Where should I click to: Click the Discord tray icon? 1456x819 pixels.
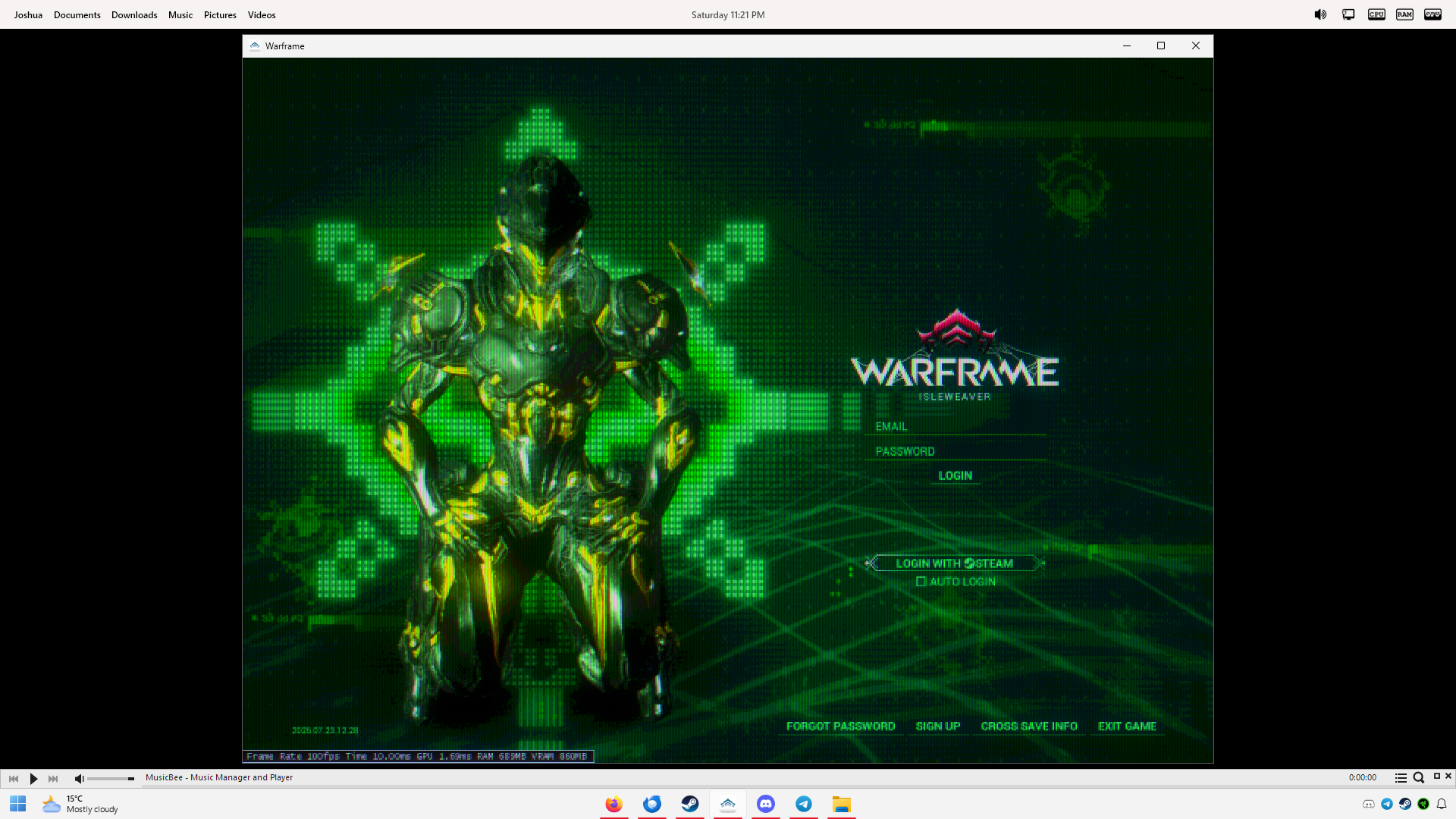[1369, 805]
